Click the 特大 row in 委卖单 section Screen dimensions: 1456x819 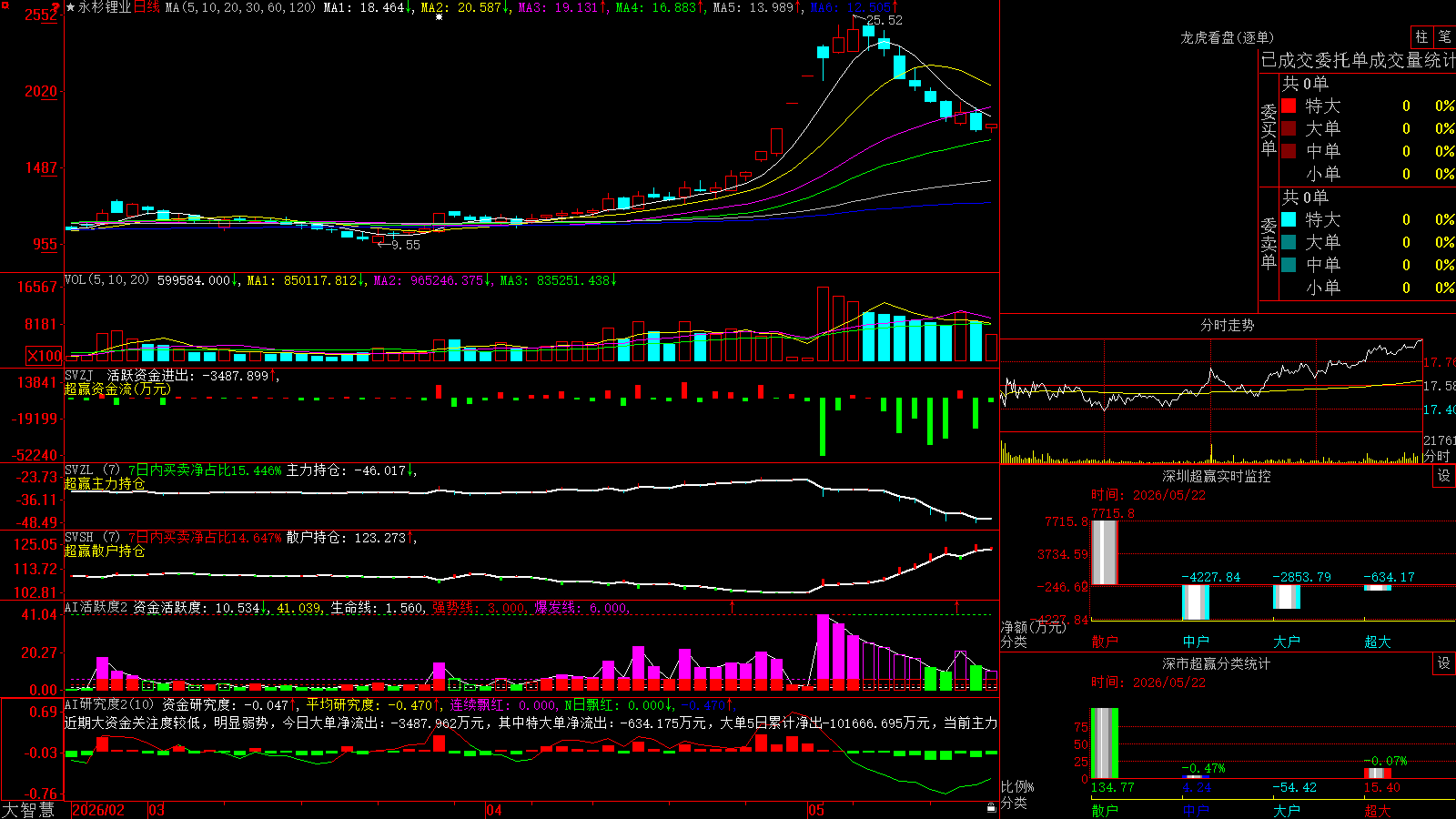click(1368, 219)
